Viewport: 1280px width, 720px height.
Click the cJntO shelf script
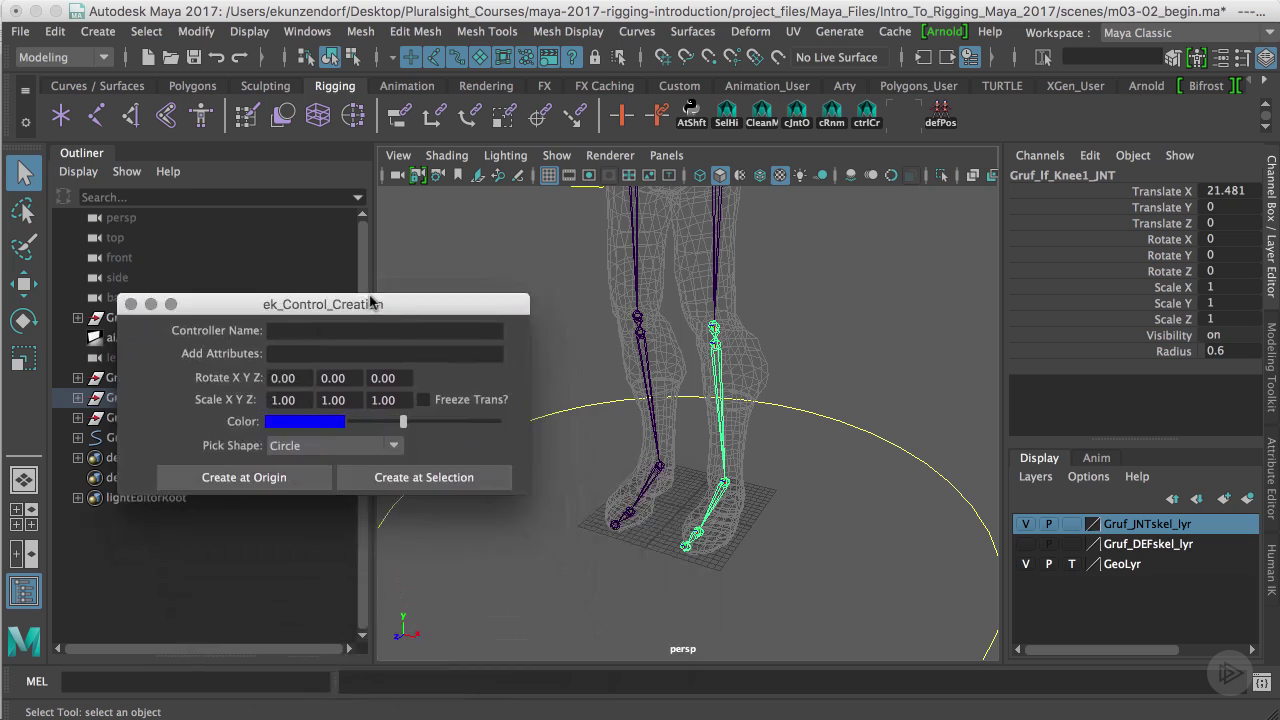797,114
